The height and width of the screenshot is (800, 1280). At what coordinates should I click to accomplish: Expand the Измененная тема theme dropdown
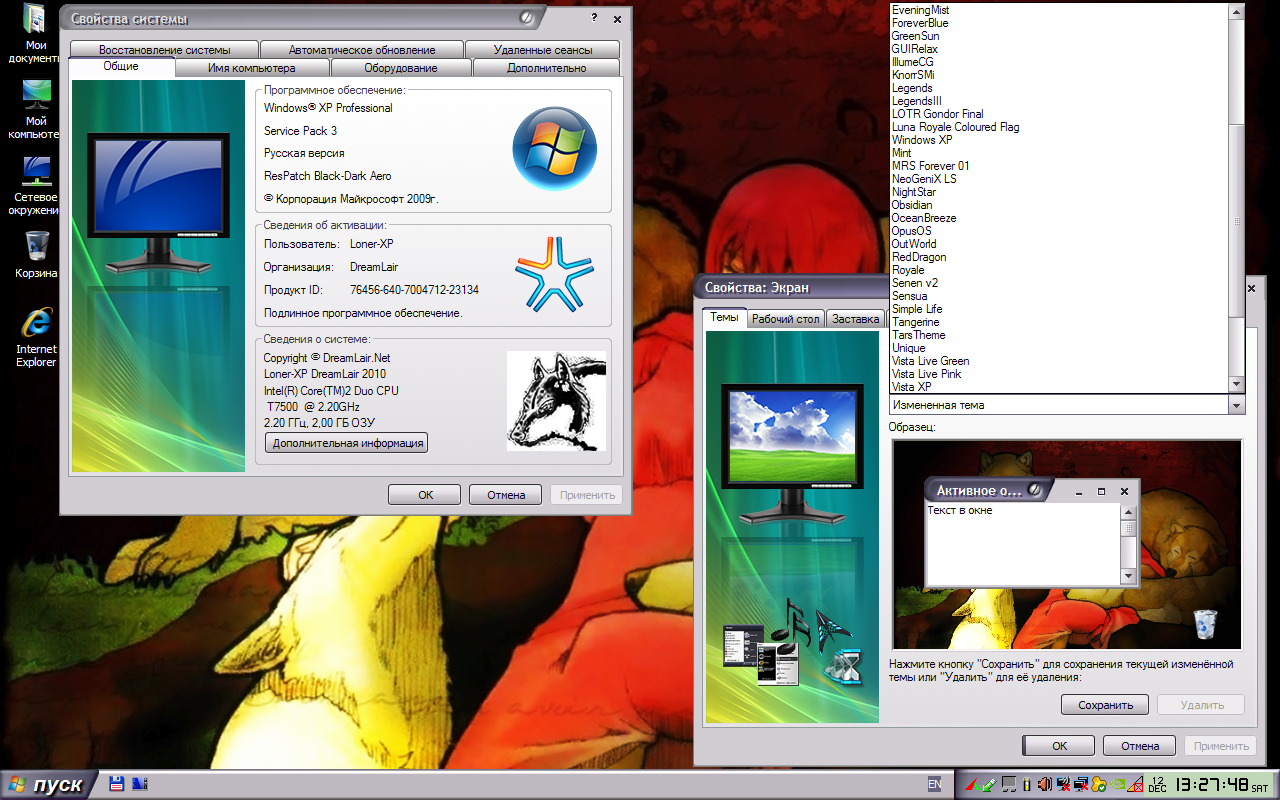point(1237,405)
